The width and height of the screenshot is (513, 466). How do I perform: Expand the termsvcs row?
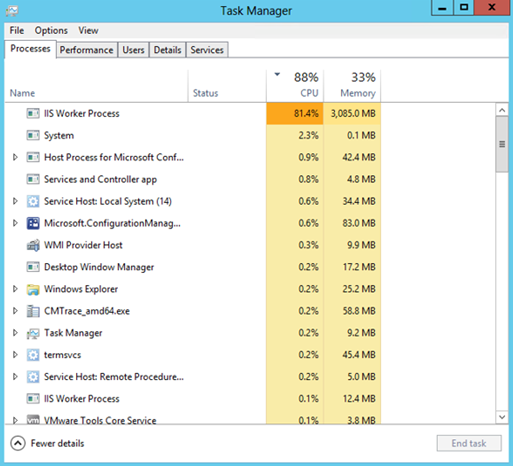pos(15,355)
